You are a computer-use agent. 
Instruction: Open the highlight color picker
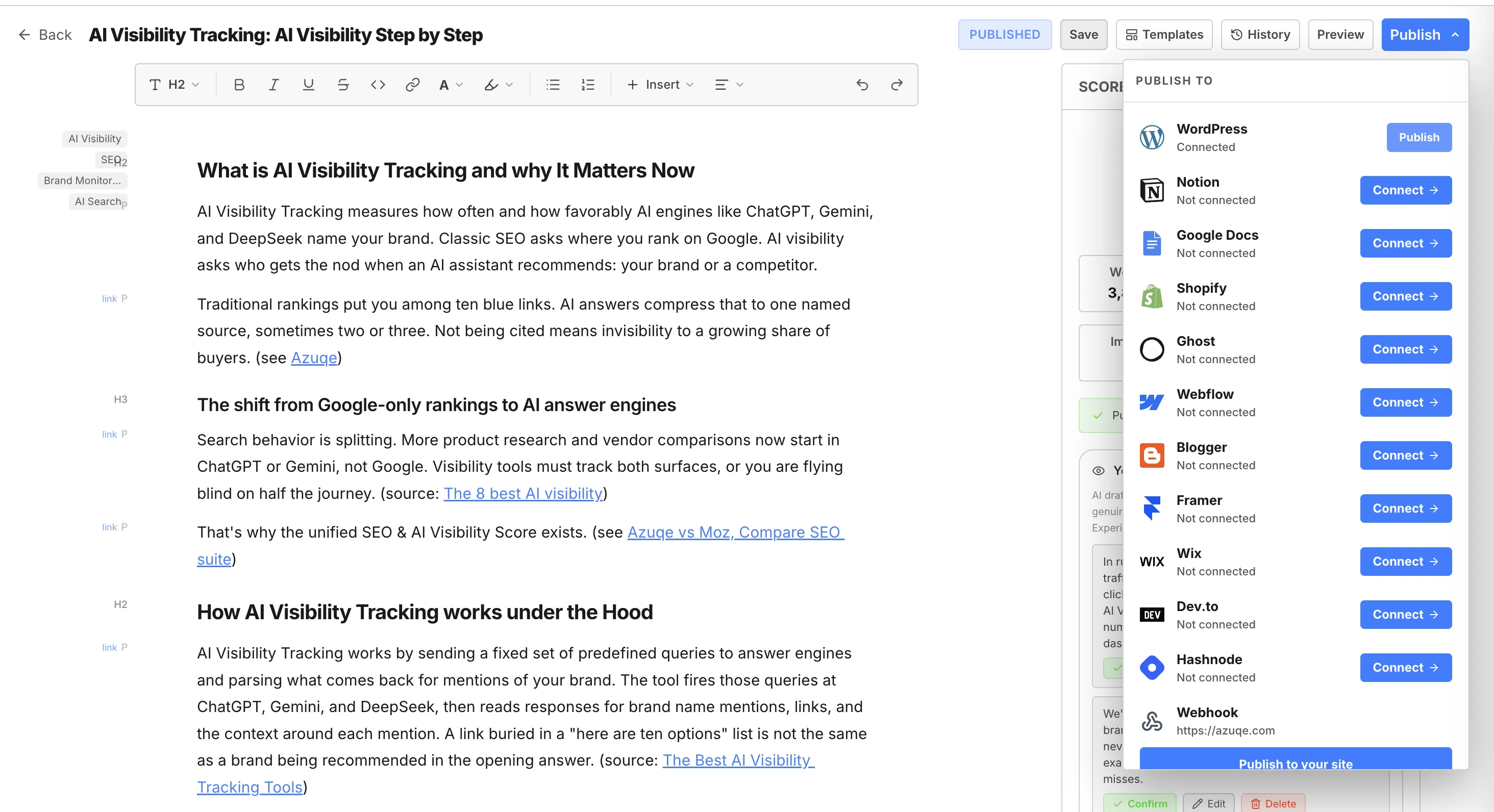pos(499,85)
